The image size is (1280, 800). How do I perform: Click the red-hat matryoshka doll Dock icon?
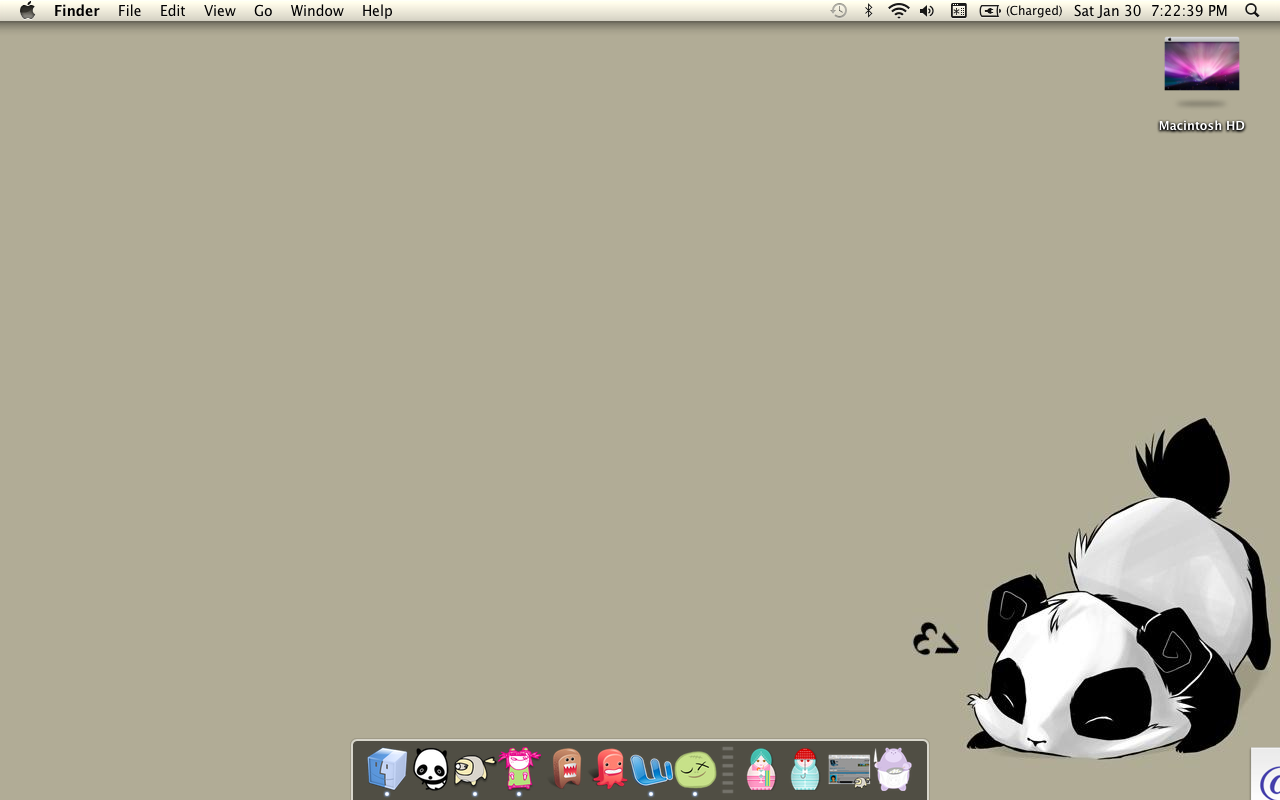(x=805, y=769)
